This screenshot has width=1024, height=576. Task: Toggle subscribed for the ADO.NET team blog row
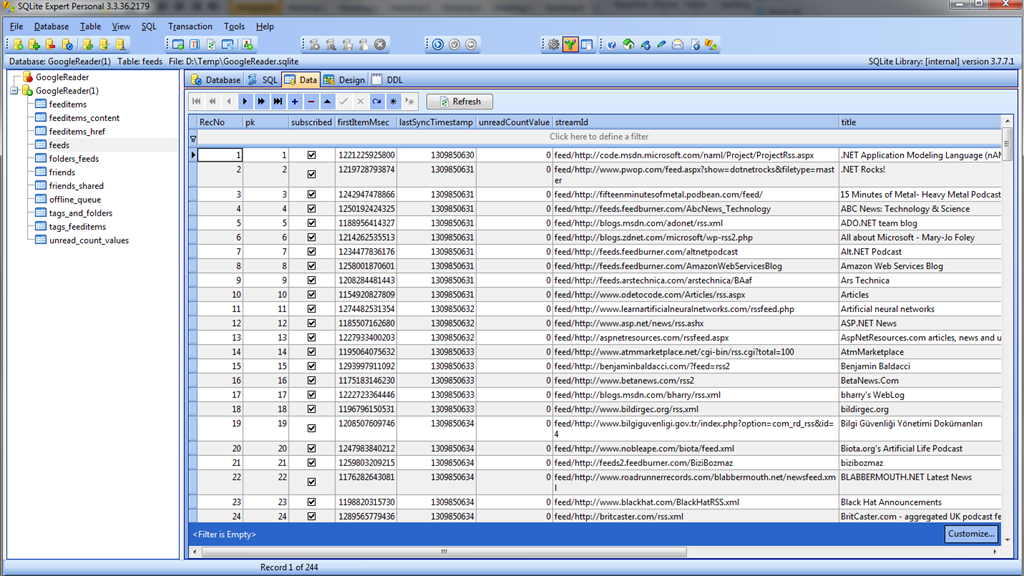tap(313, 223)
